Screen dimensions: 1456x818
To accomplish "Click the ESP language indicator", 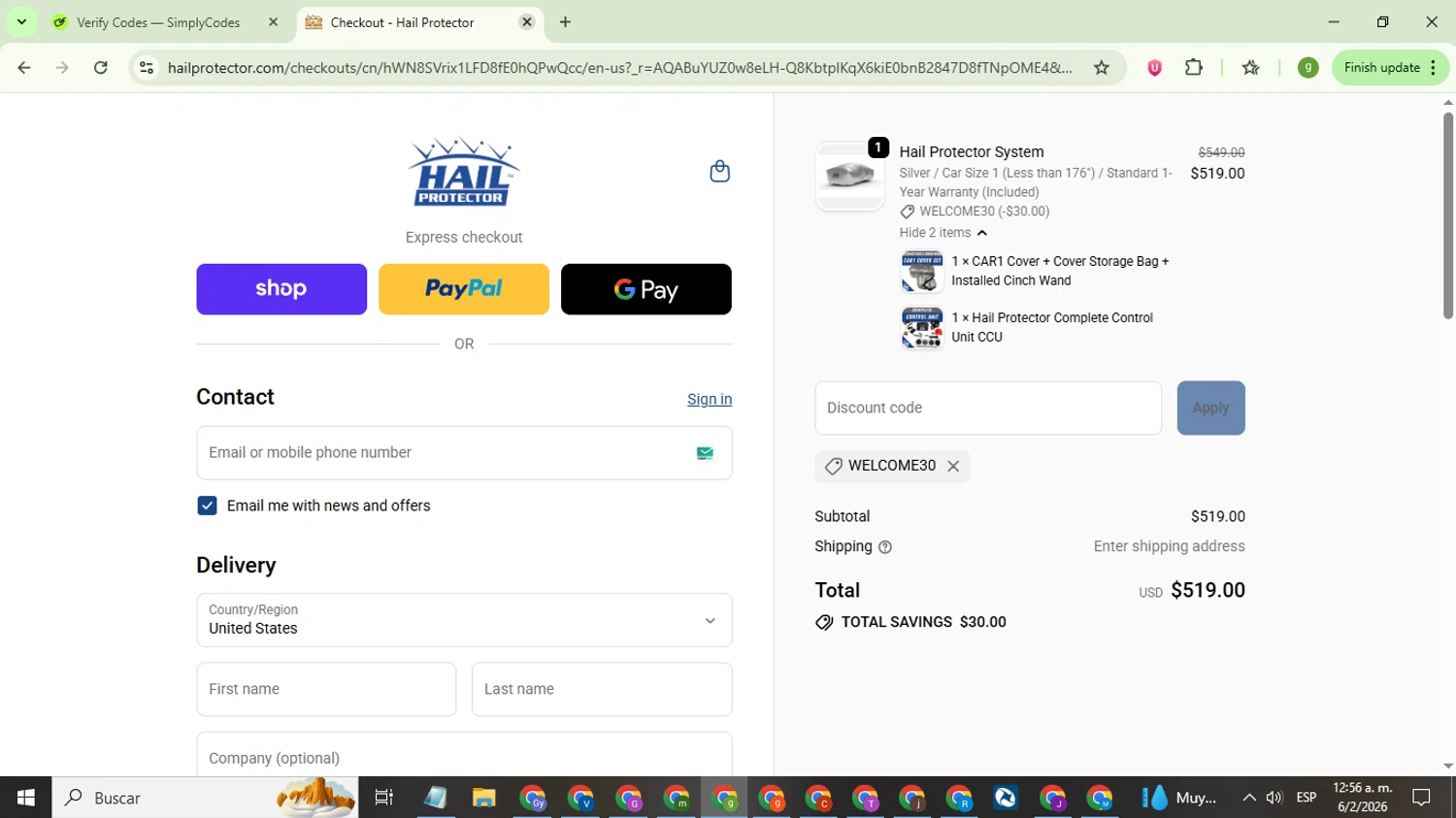I will [x=1306, y=798].
